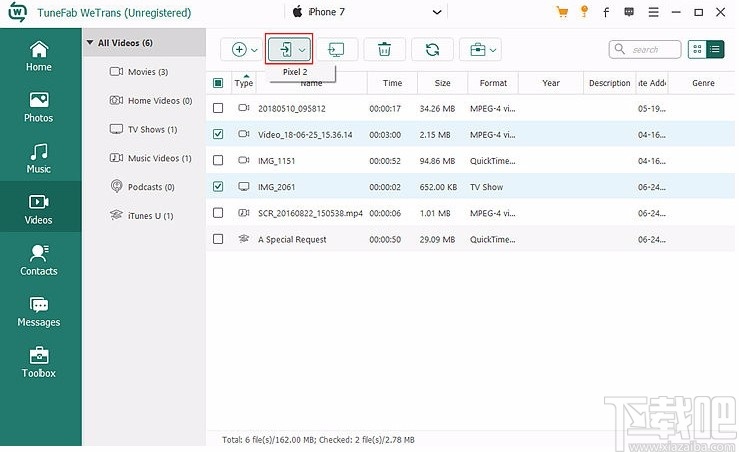739x452 pixels.
Task: Sort by the Description column header
Action: pyautogui.click(x=609, y=83)
